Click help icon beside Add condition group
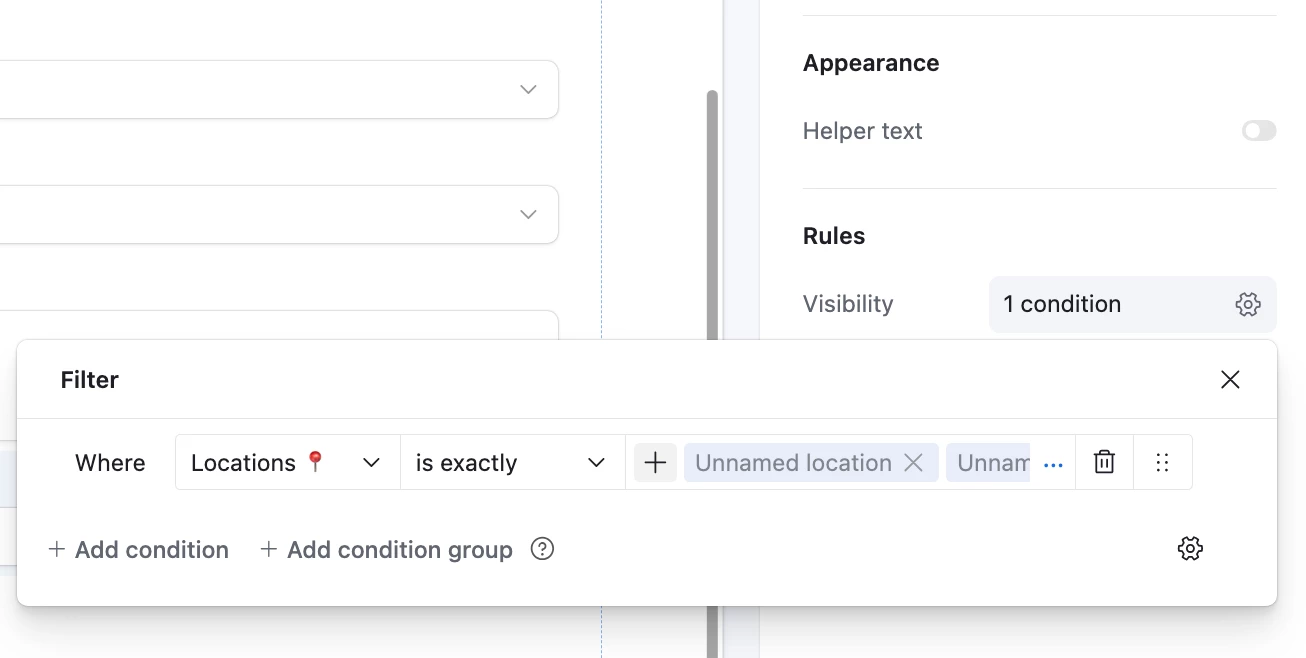 542,549
